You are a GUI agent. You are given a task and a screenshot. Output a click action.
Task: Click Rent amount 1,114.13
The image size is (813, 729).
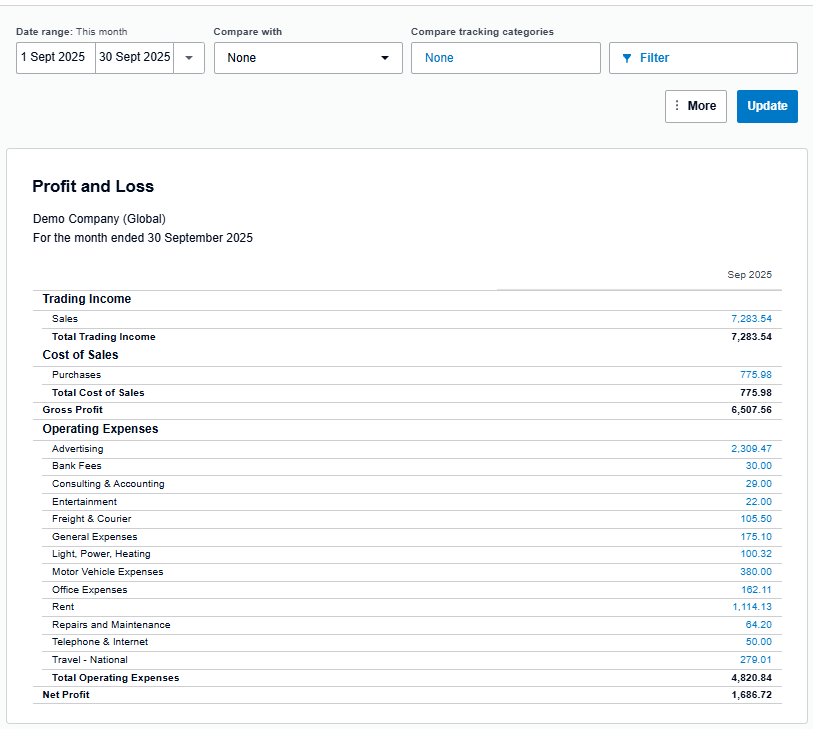[x=751, y=607]
